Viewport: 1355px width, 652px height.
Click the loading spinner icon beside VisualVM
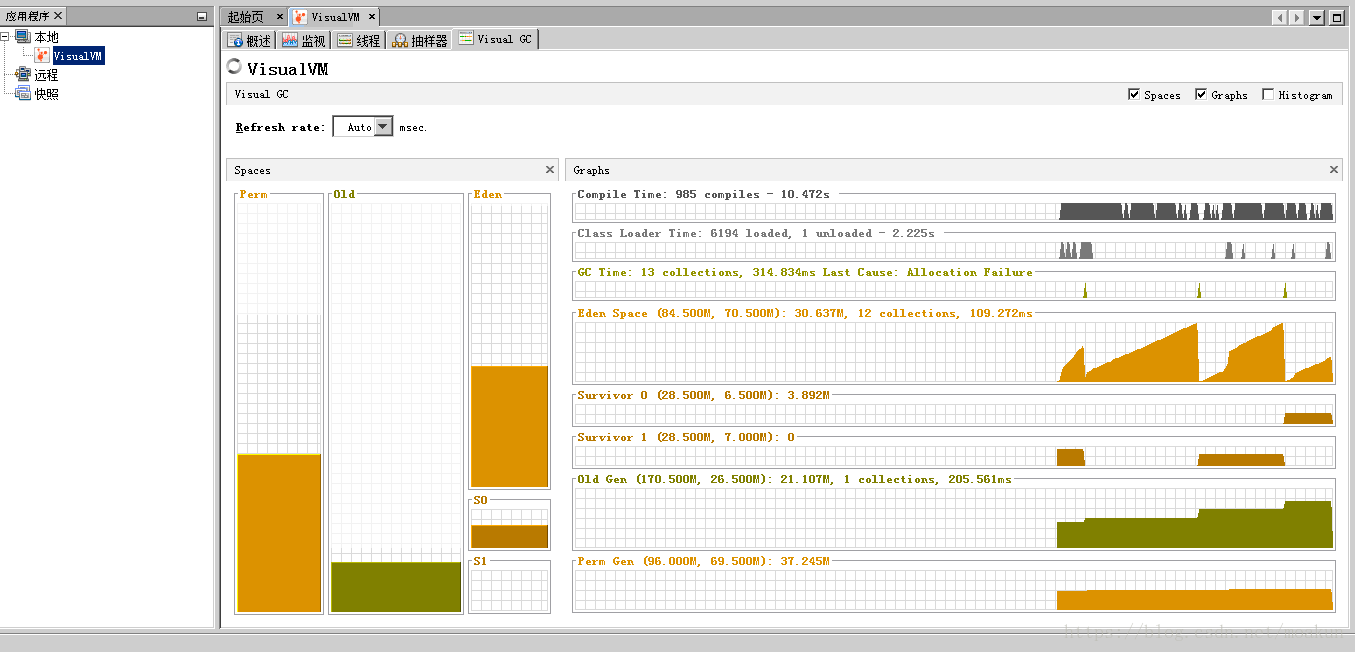point(234,67)
